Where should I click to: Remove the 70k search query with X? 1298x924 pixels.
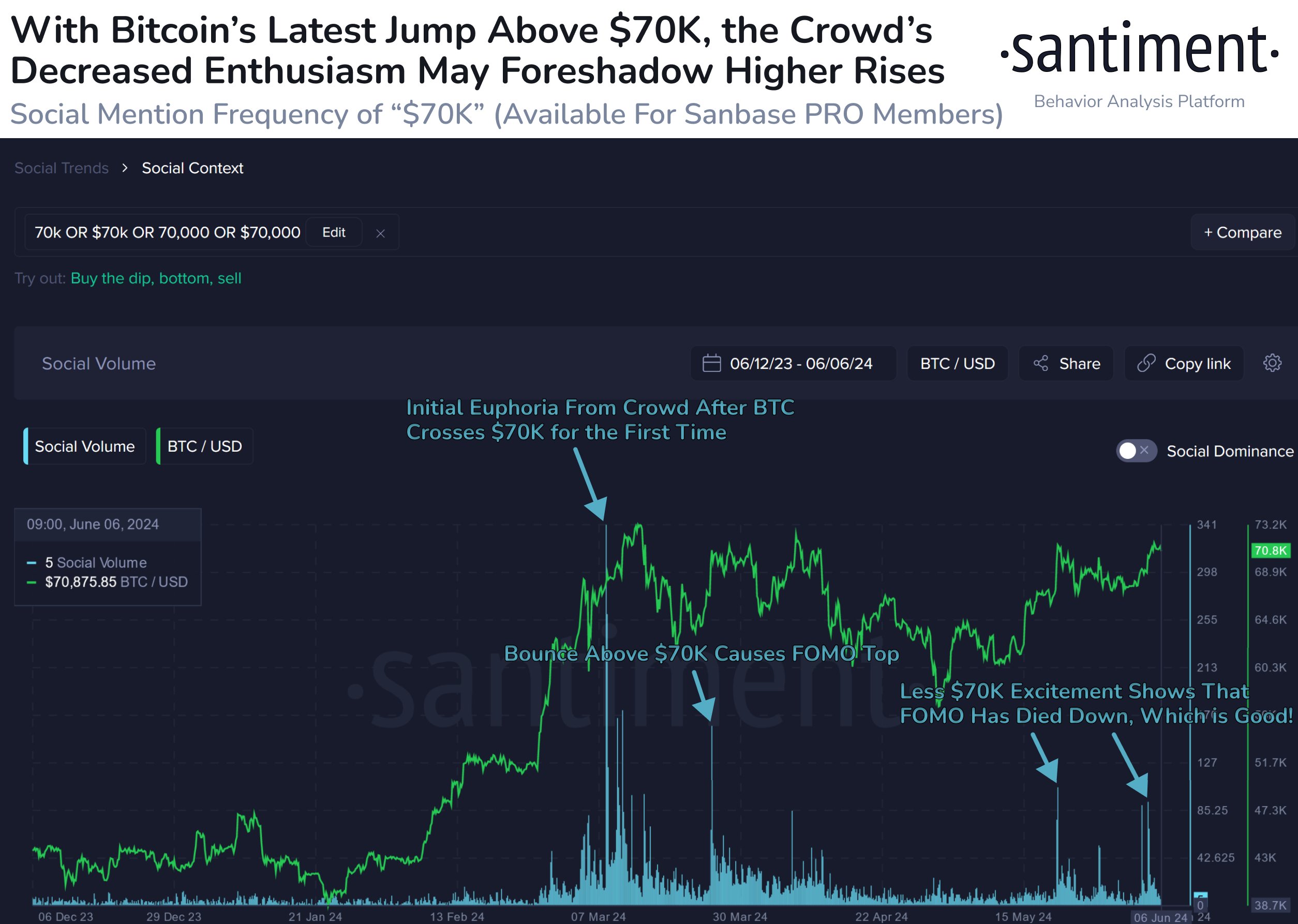click(x=381, y=233)
